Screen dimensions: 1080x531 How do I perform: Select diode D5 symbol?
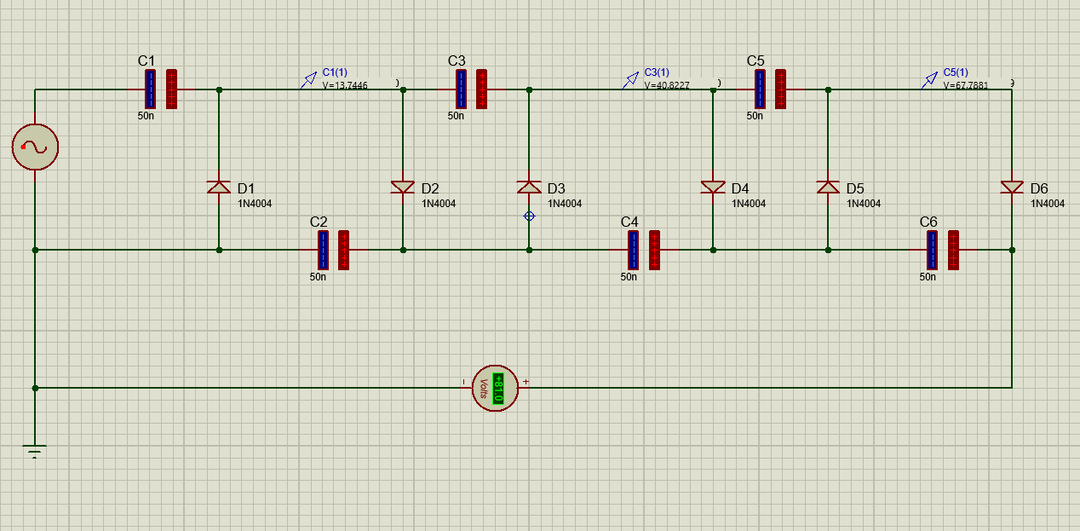(x=828, y=187)
